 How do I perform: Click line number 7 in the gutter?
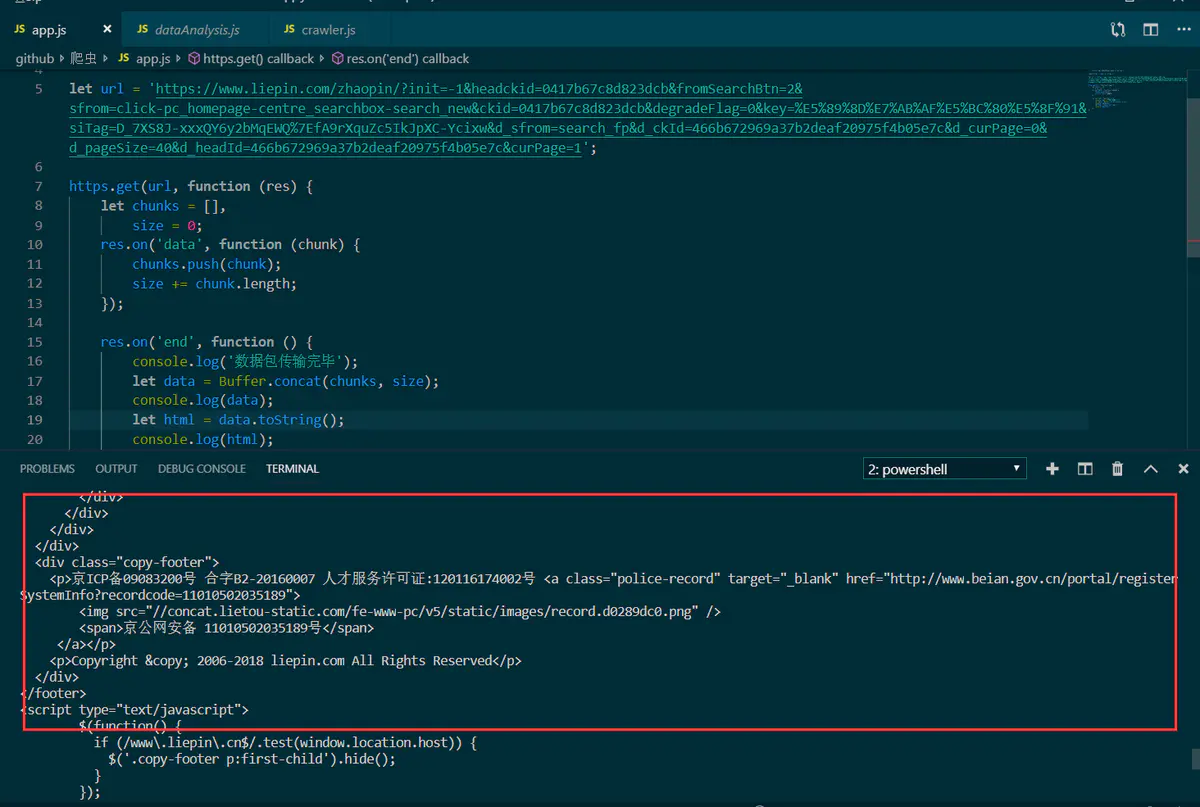point(39,186)
